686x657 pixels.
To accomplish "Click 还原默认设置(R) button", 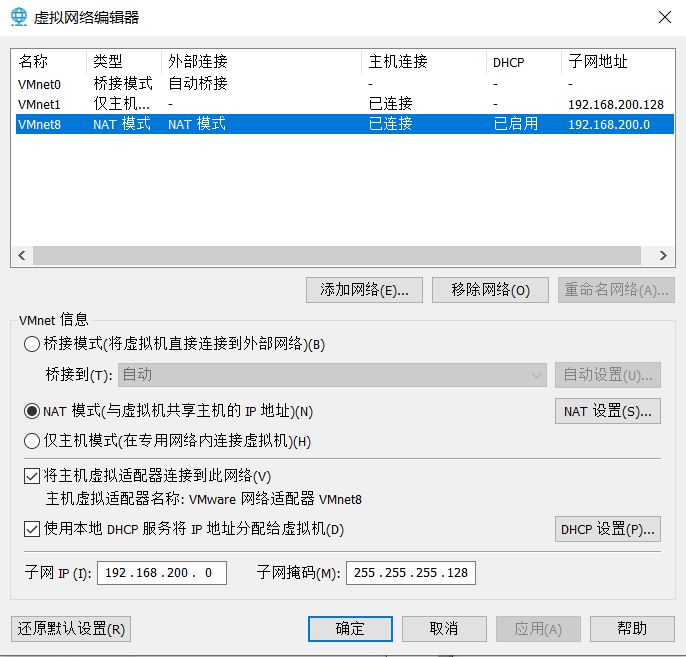I will 71,629.
